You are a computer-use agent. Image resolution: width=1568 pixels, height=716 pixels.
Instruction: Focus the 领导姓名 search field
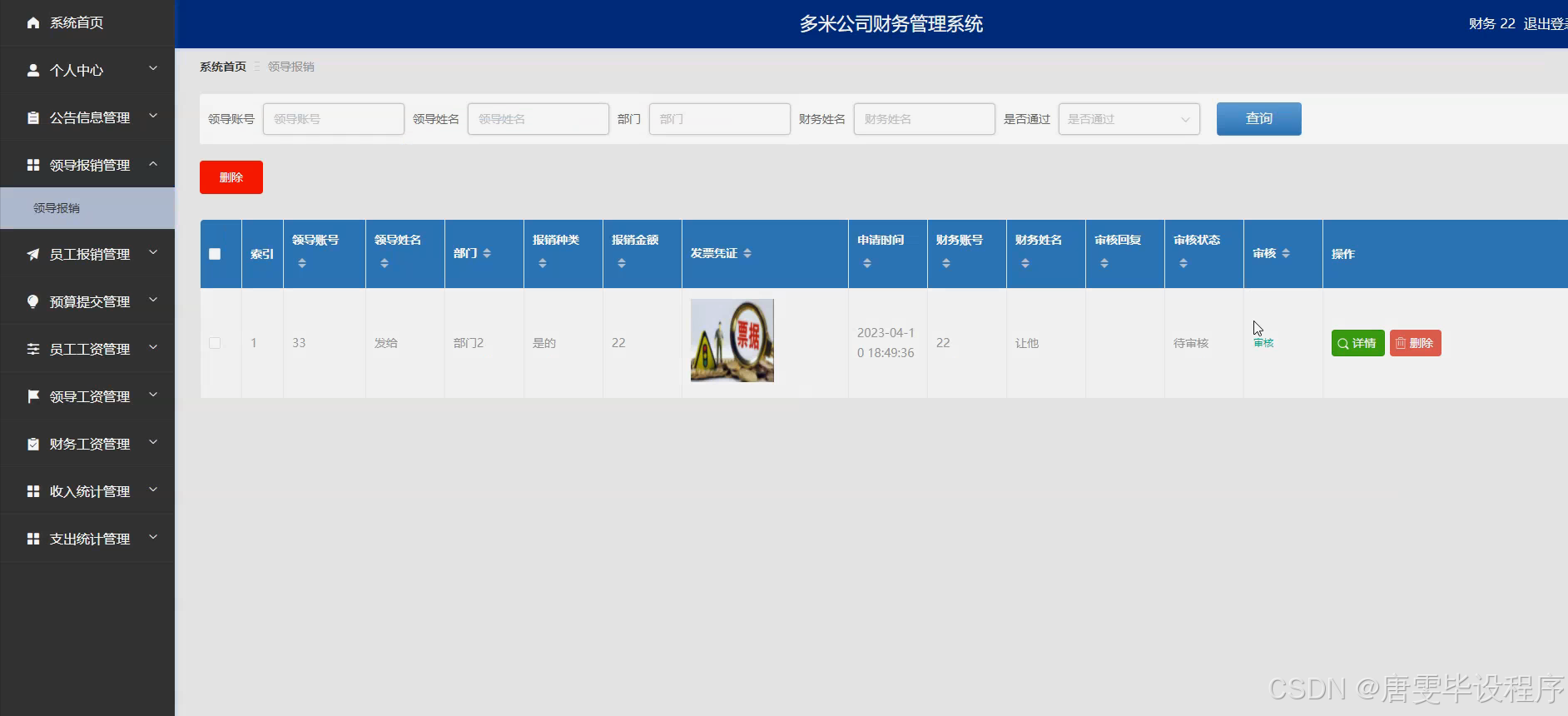538,119
